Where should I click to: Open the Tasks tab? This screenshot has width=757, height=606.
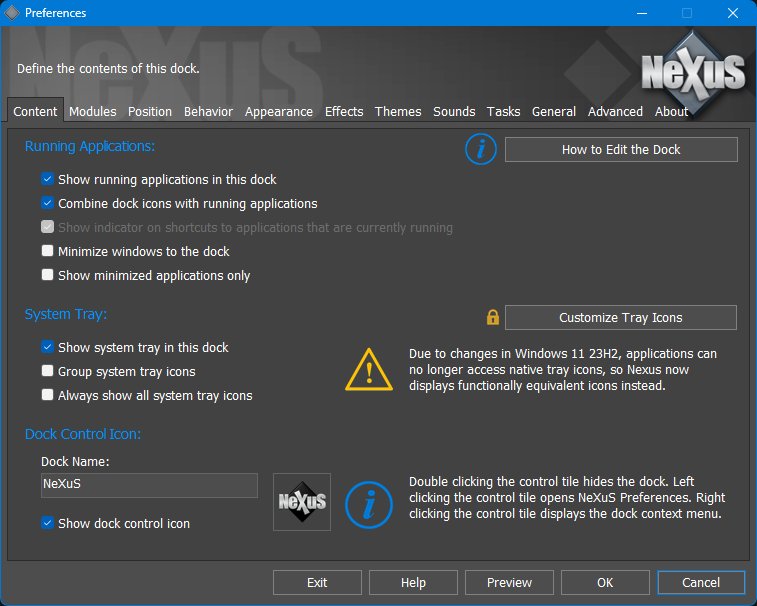pyautogui.click(x=503, y=111)
